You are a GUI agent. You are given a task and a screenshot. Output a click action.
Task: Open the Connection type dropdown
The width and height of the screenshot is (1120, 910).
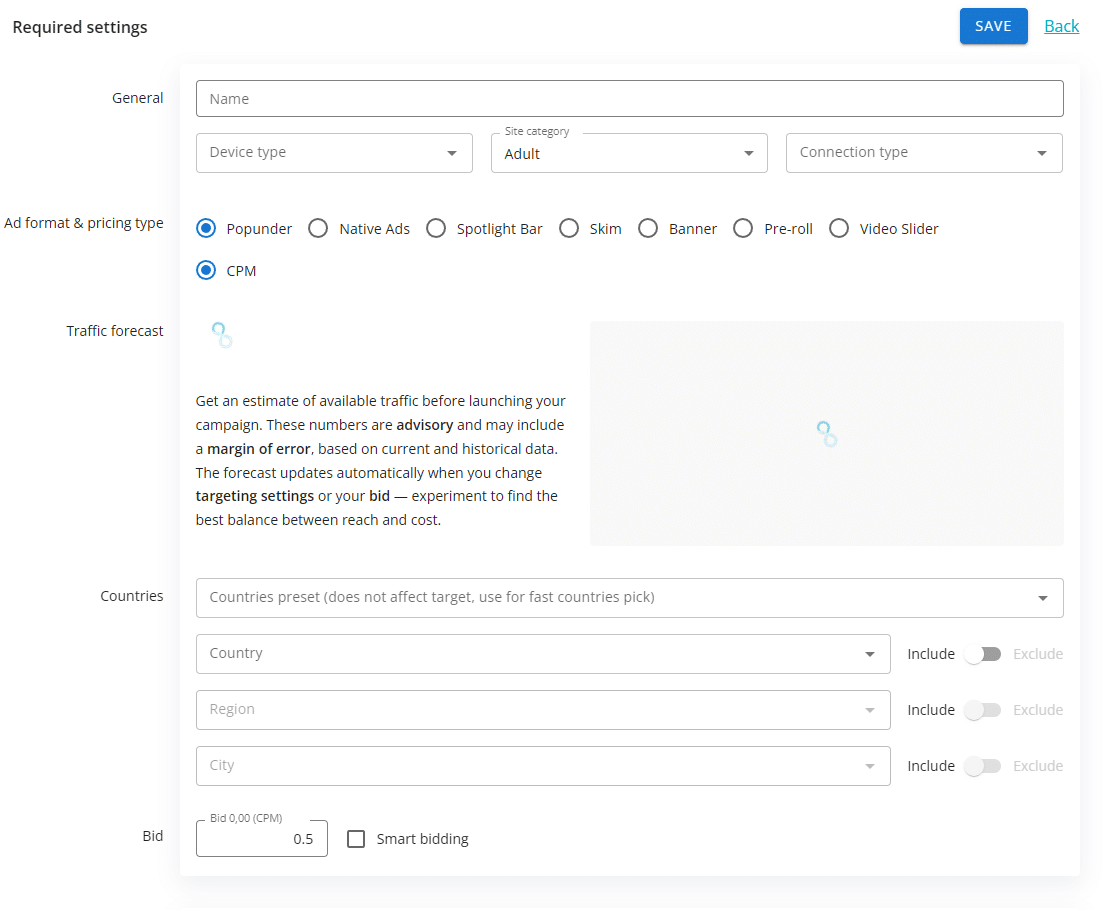click(x=924, y=153)
